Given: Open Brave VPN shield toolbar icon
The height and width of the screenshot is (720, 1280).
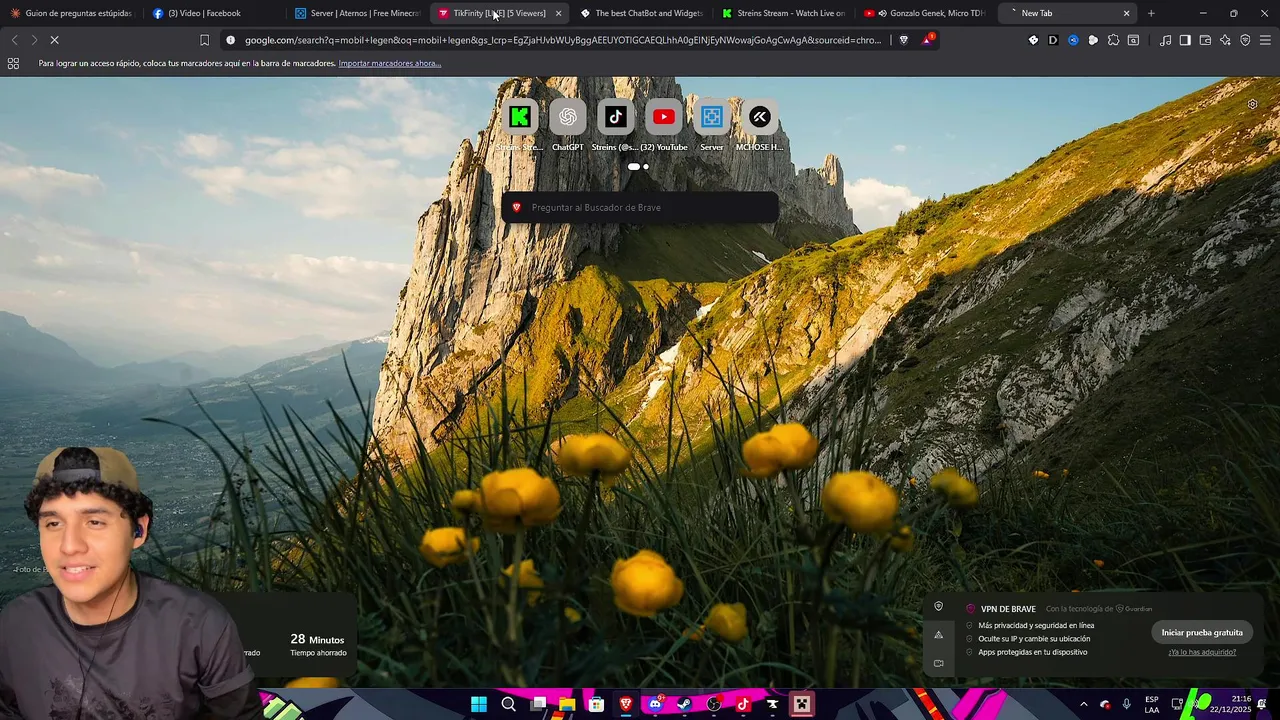Looking at the screenshot, I should click(1245, 40).
